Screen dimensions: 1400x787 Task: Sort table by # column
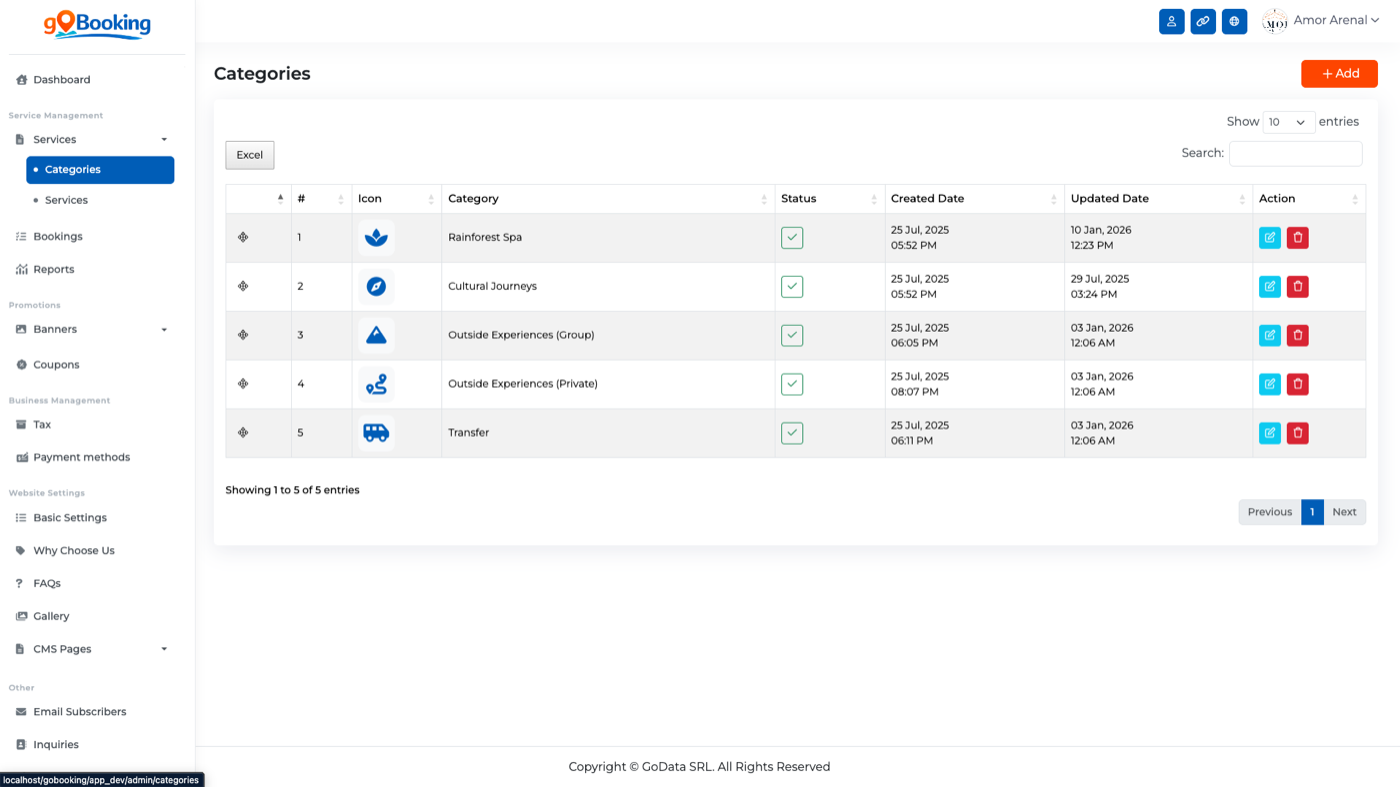tap(322, 199)
